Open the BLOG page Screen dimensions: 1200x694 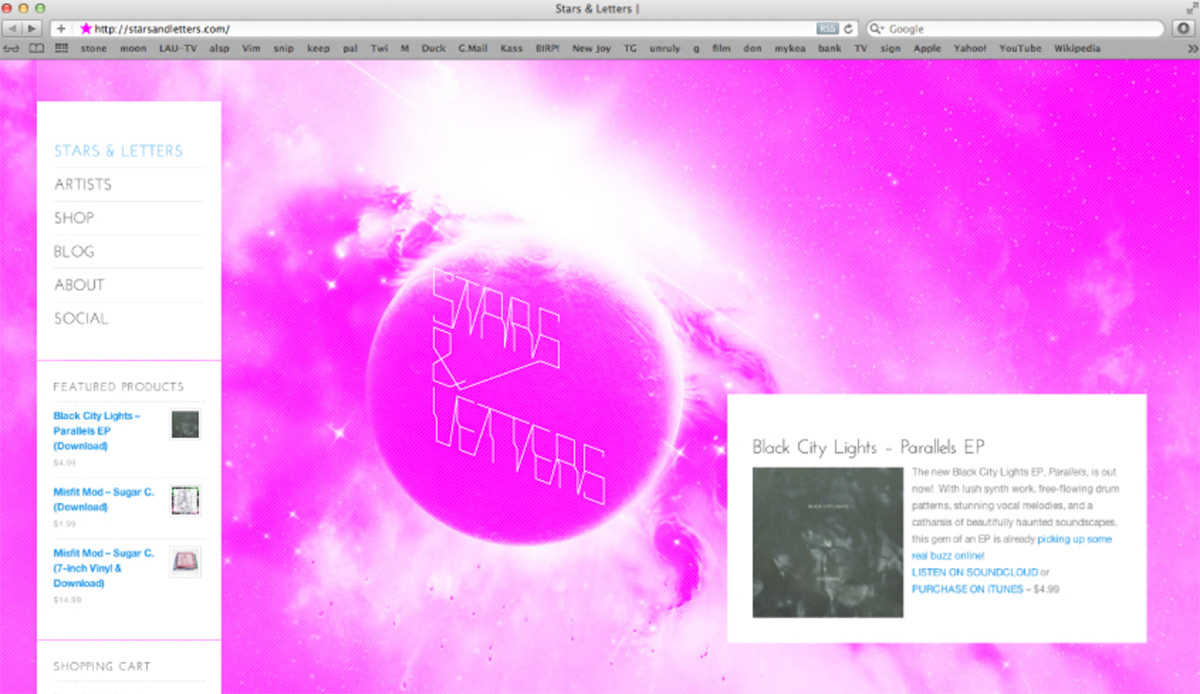coord(74,251)
